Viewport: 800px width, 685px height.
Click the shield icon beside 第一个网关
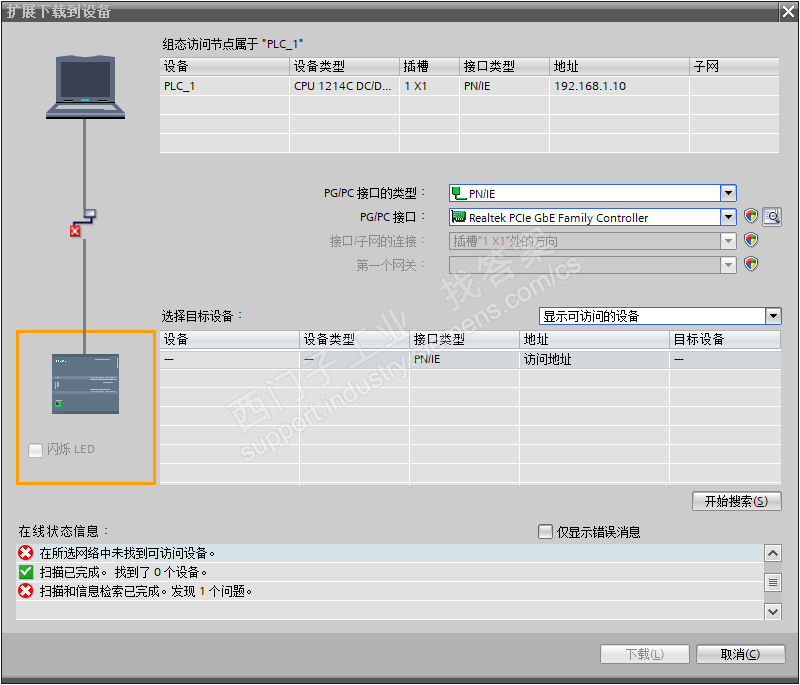(751, 264)
